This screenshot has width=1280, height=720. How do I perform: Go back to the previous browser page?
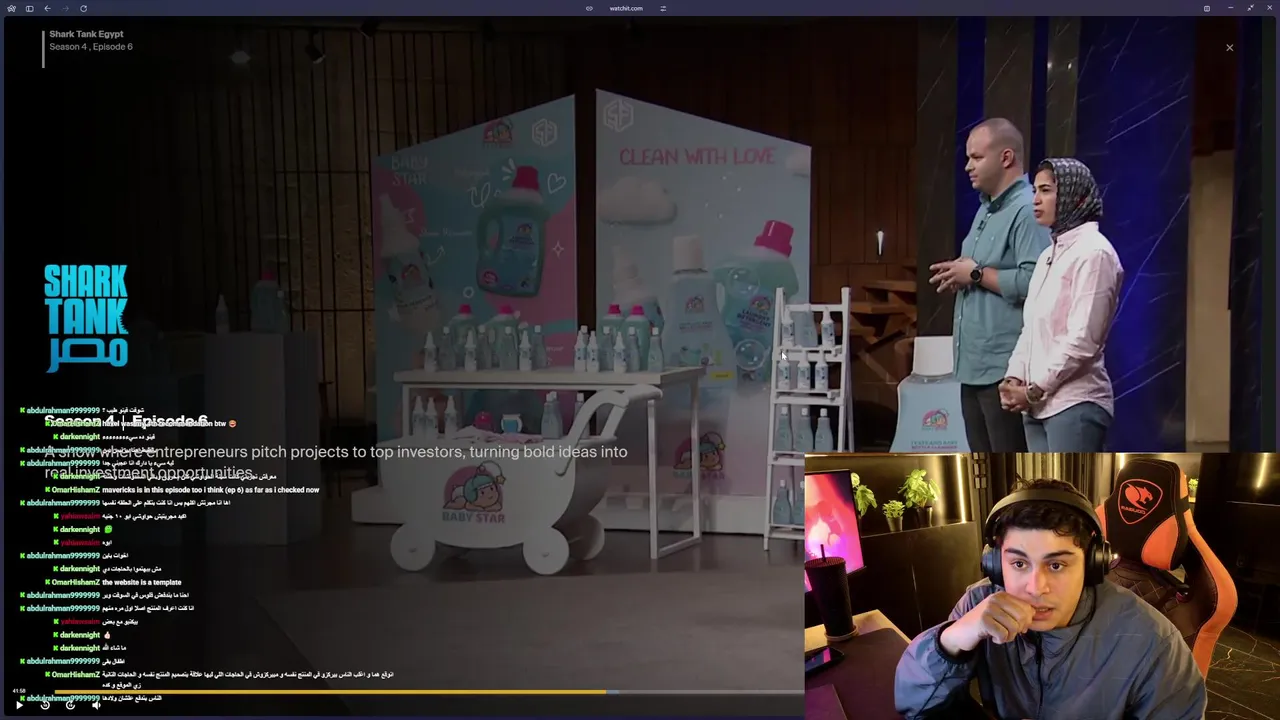click(47, 8)
